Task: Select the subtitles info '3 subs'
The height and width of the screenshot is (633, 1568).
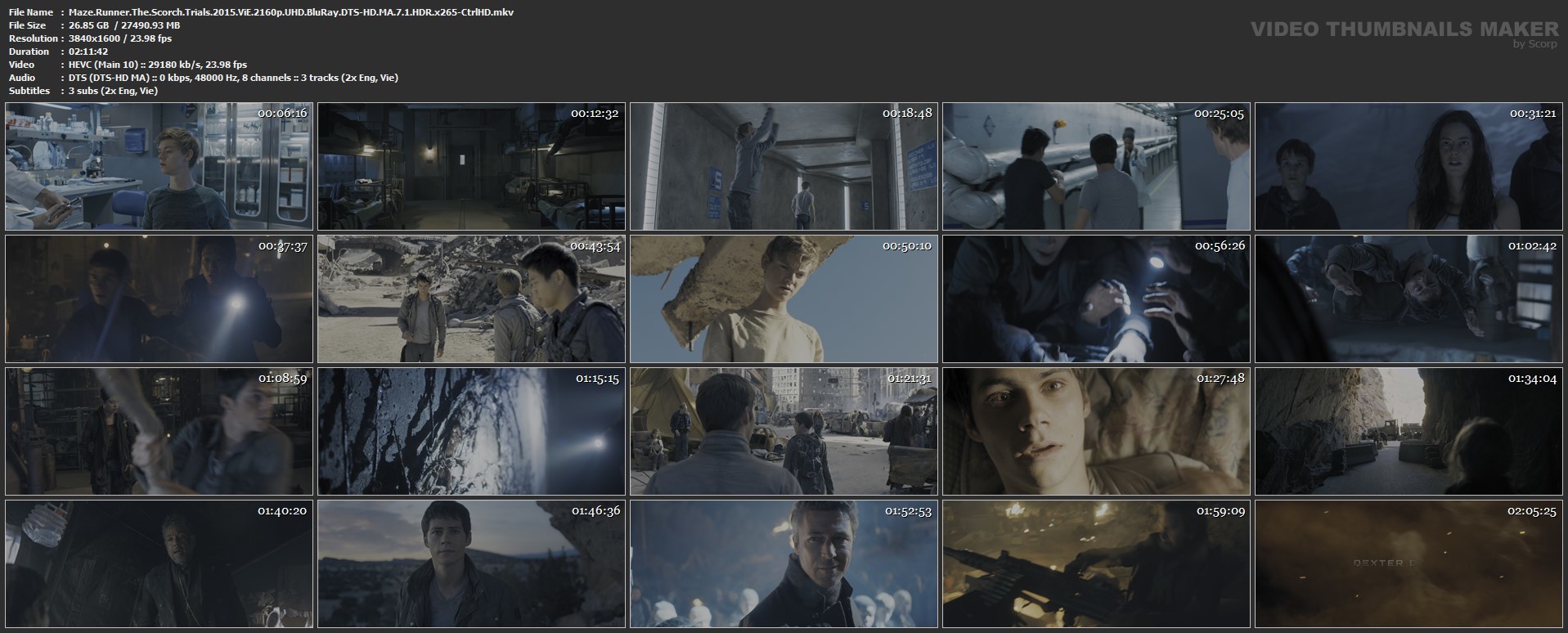Action: (x=114, y=91)
